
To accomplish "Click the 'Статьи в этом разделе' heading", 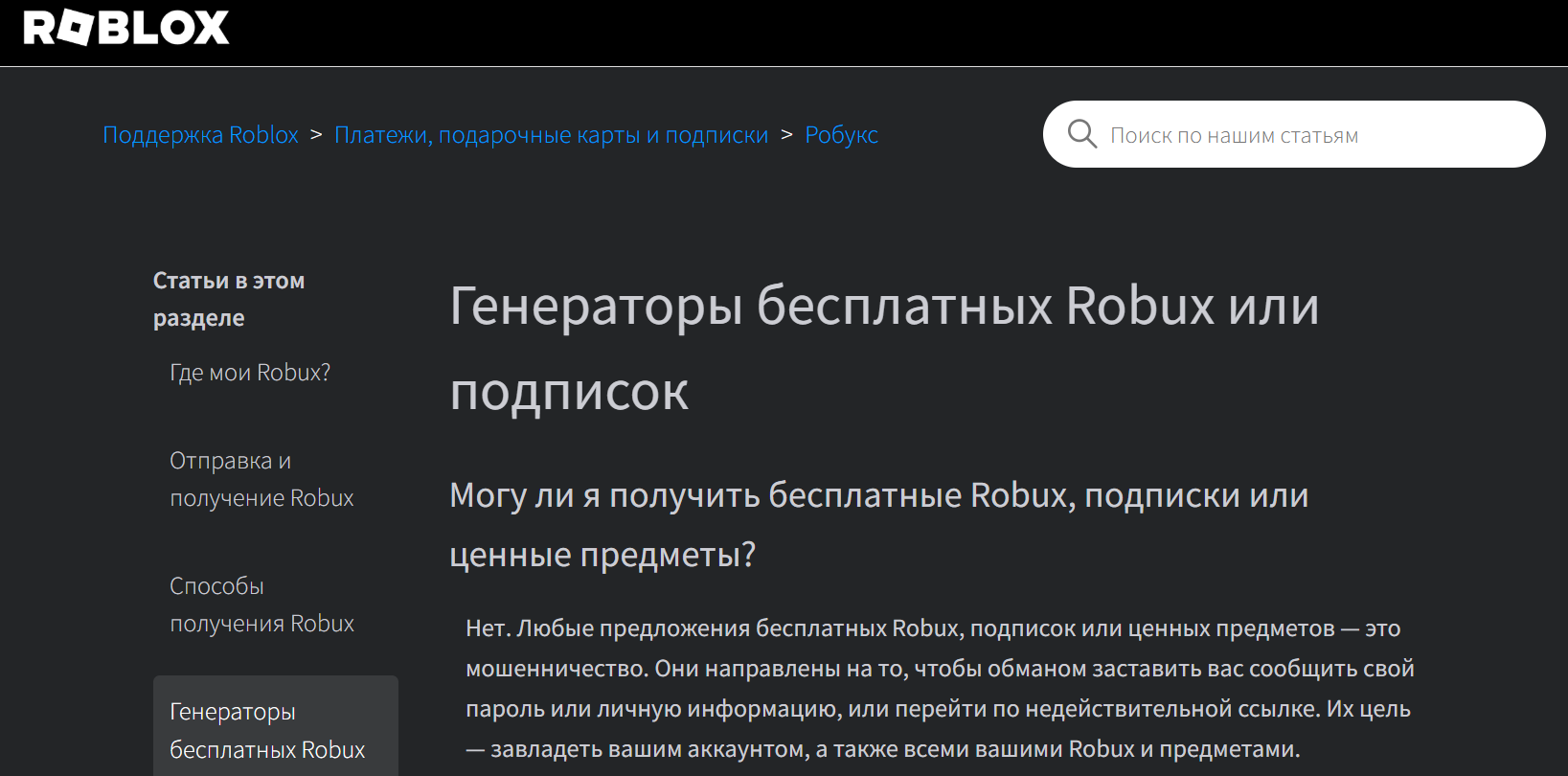I will tap(229, 299).
